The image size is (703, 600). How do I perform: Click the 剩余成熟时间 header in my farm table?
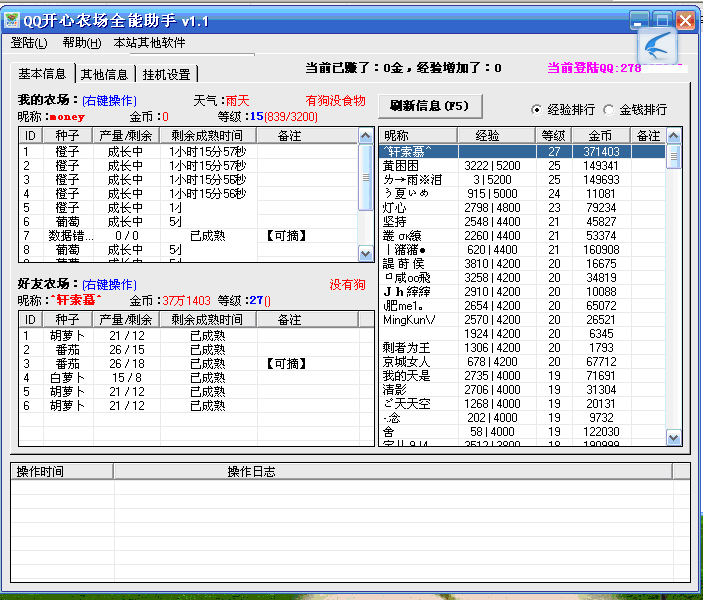click(x=208, y=136)
